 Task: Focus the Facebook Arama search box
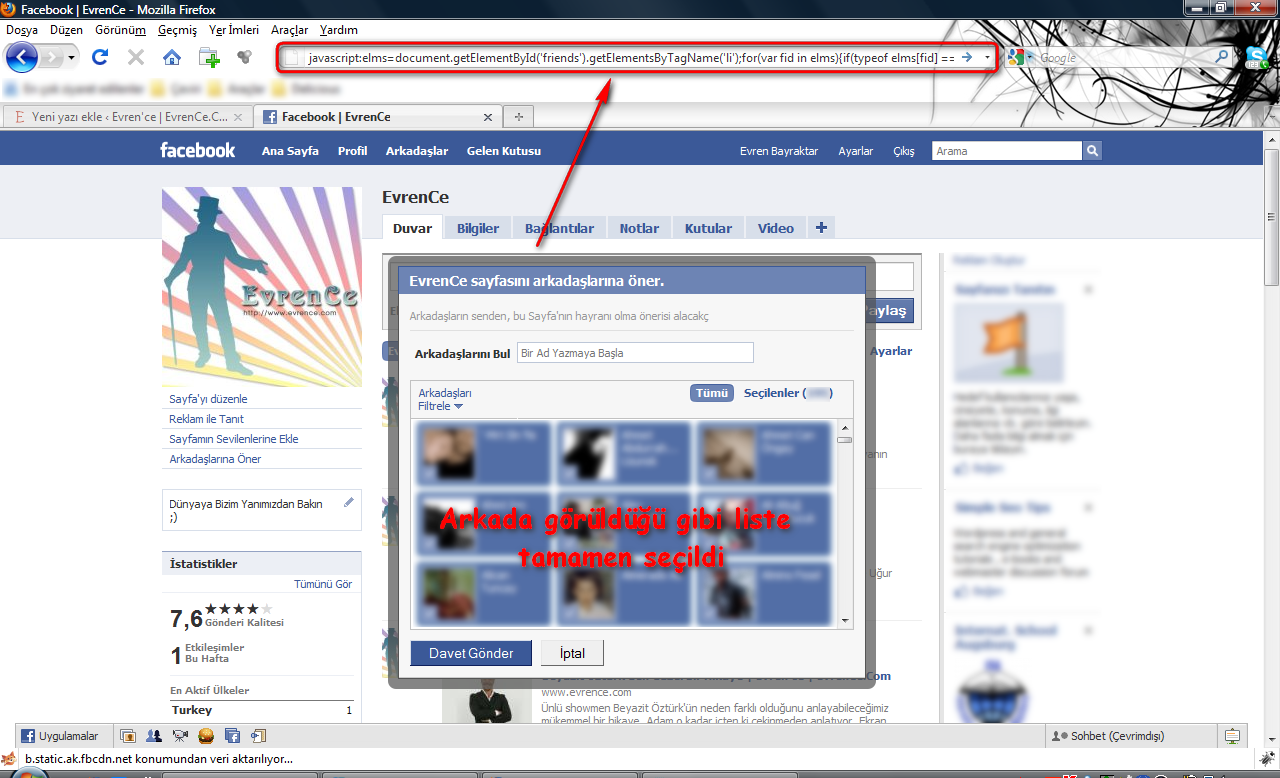(x=1007, y=151)
